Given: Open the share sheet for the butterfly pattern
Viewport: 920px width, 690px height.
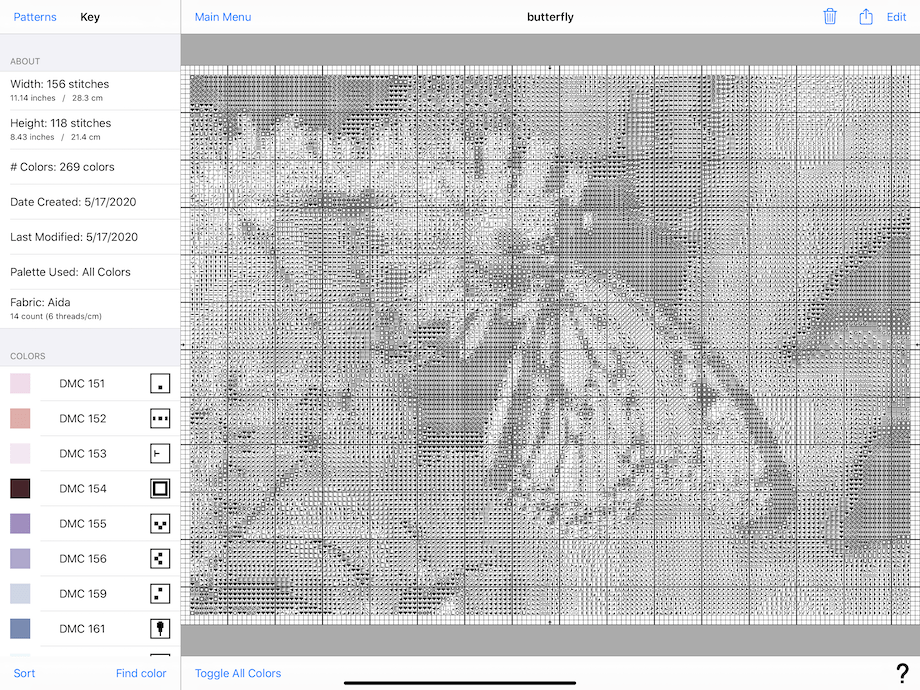Looking at the screenshot, I should (863, 17).
